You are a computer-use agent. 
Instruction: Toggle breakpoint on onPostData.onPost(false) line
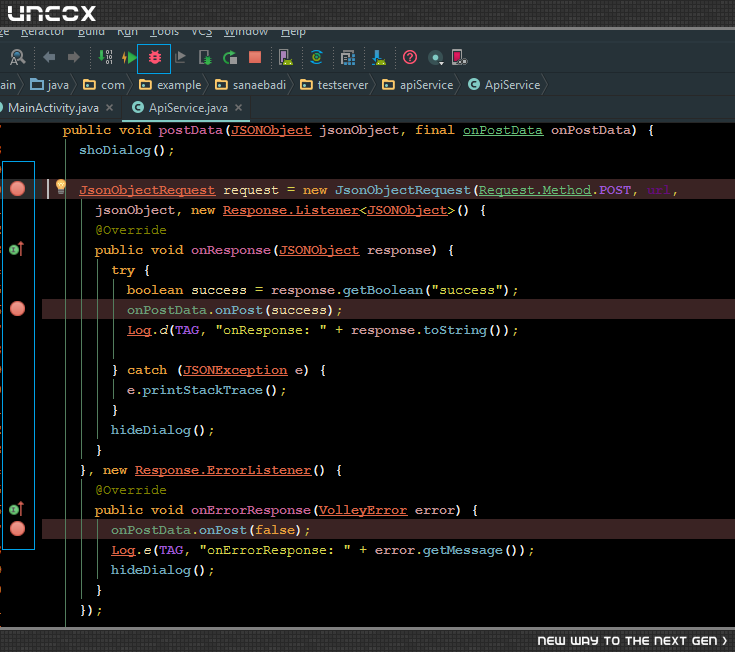click(18, 529)
